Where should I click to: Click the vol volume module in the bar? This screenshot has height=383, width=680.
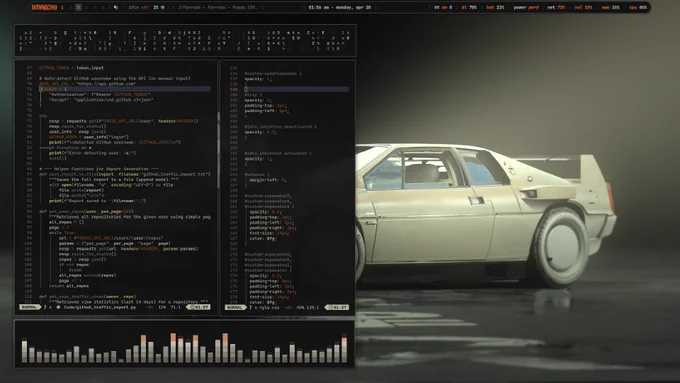click(583, 7)
